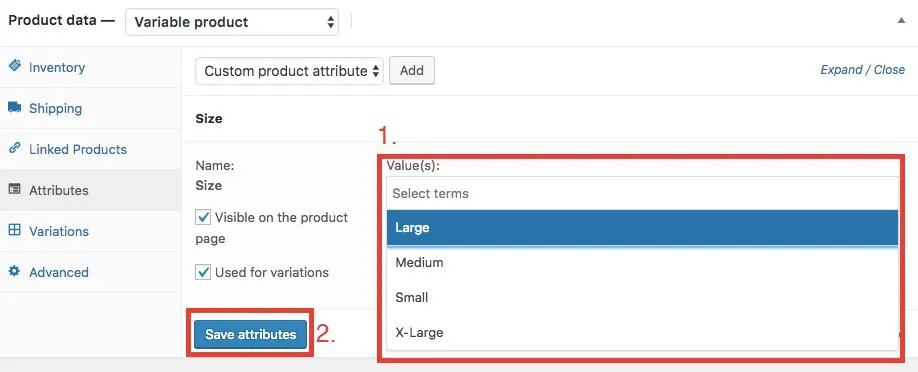This screenshot has height=372, width=918.
Task: Click the Attributes list icon
Action: pos(15,189)
